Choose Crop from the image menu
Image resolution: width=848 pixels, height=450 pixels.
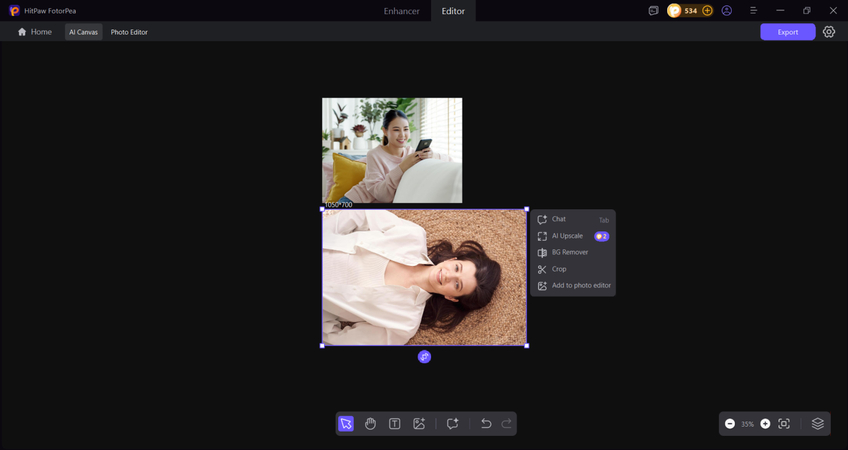(x=559, y=269)
